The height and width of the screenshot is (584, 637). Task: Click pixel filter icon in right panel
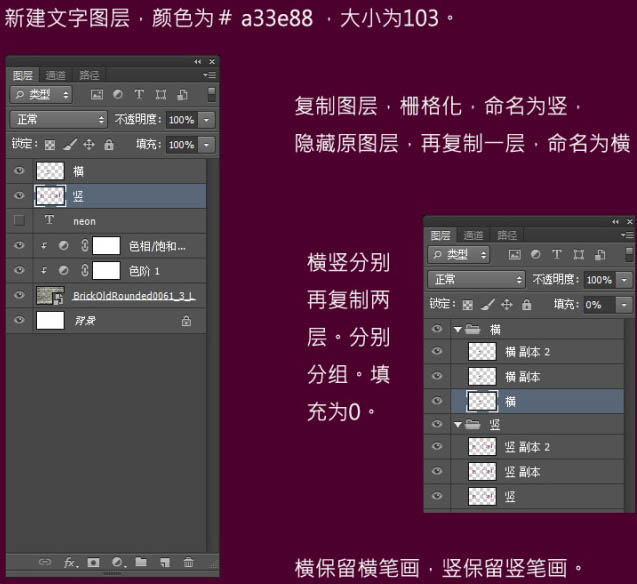(x=515, y=255)
